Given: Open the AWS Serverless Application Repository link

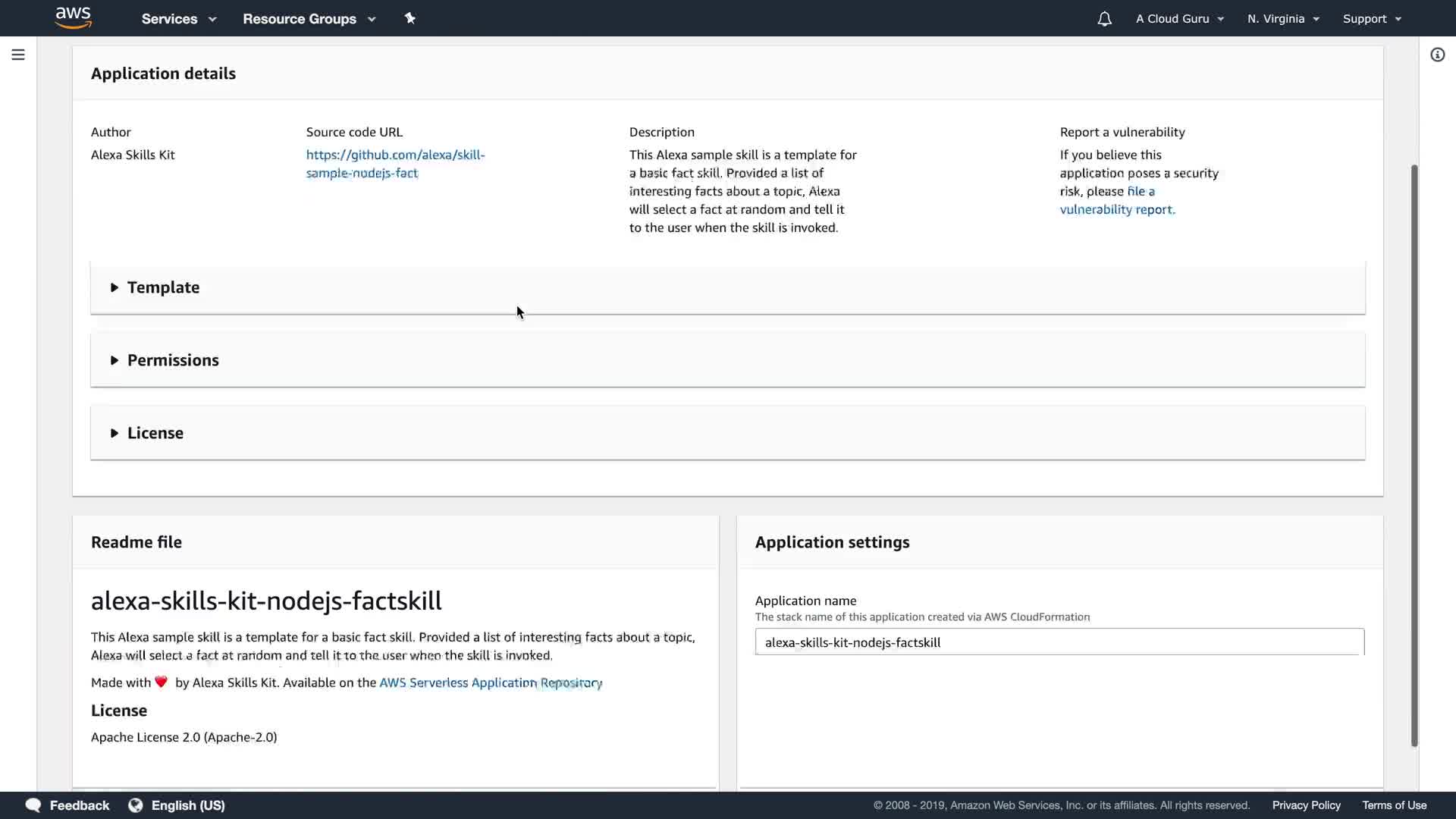Looking at the screenshot, I should tap(490, 682).
